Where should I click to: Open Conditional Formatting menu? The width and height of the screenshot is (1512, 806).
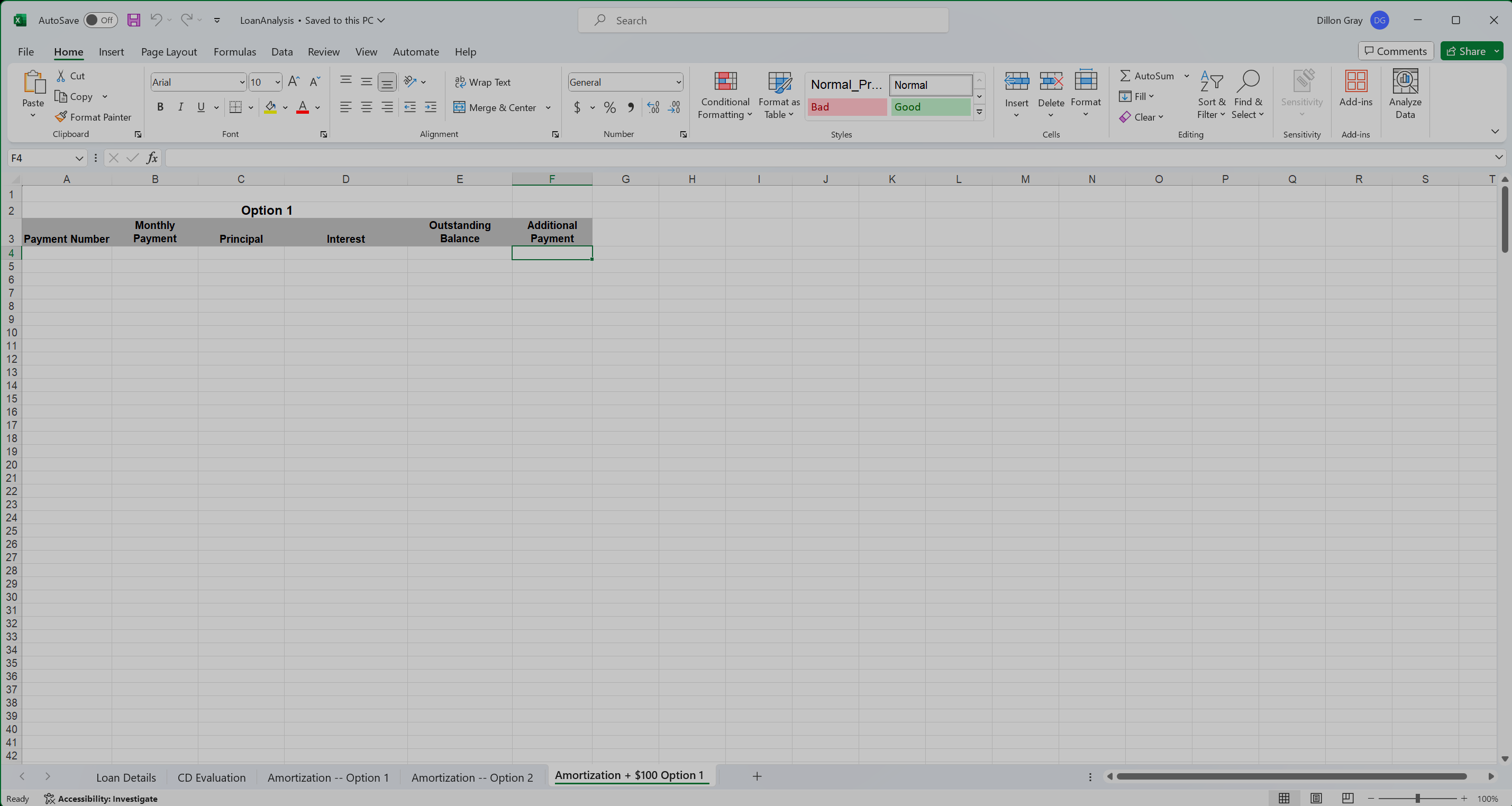(724, 95)
